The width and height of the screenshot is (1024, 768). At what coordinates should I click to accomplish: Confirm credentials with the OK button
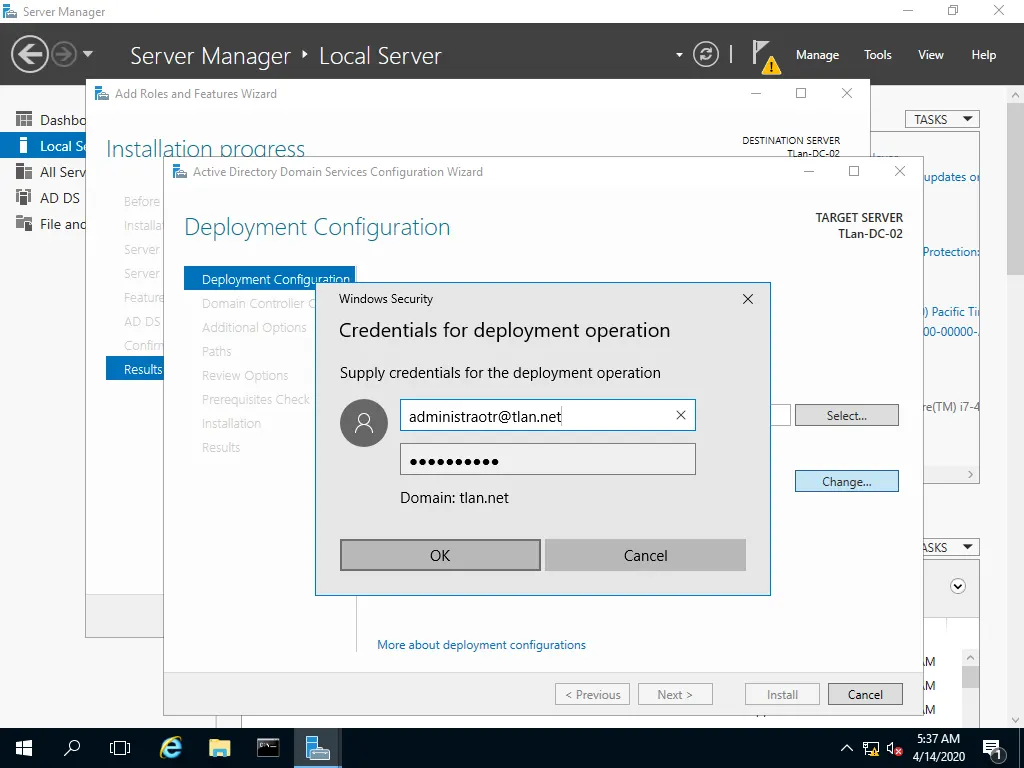click(440, 555)
